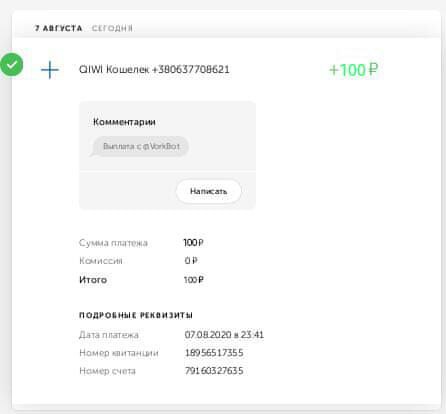Select receipt number 18956517355

(214, 353)
